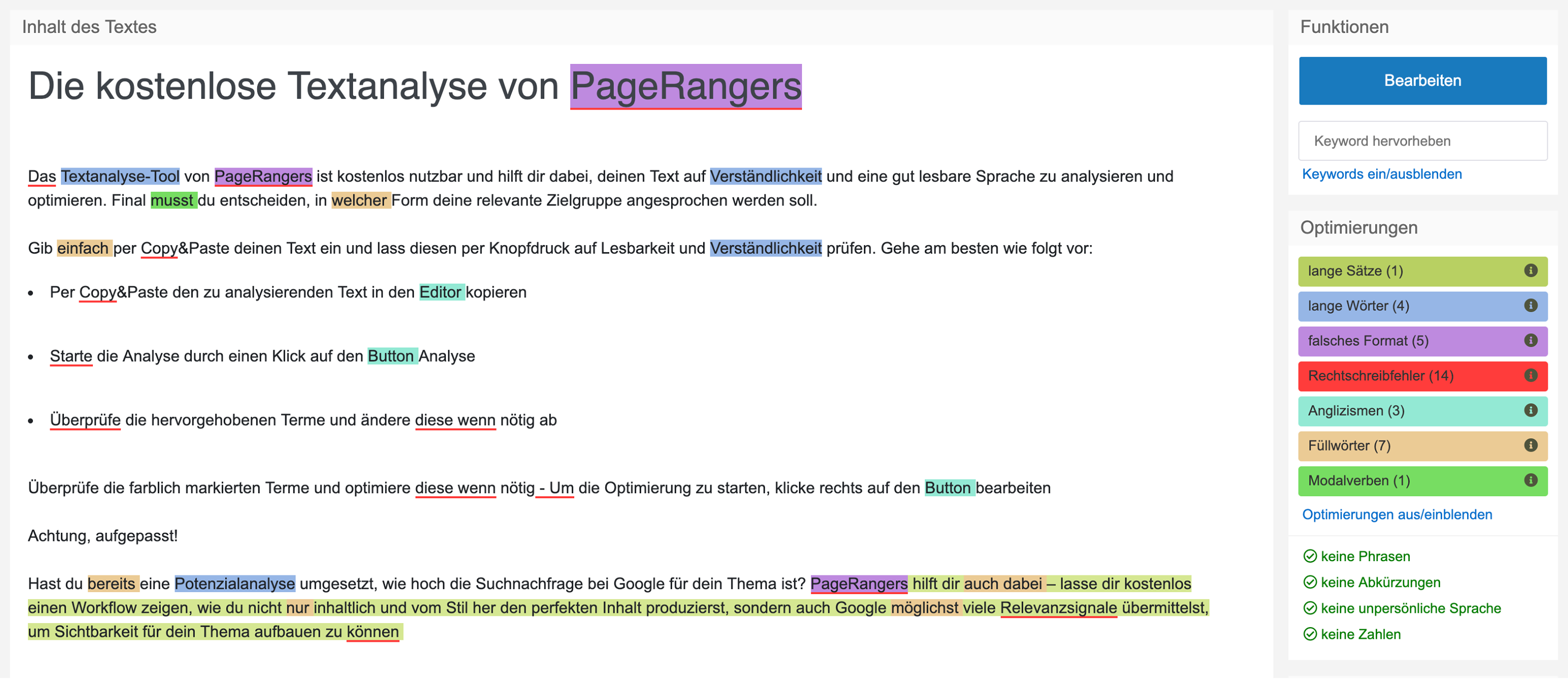Click the Anglizismen info icon

pos(1530,410)
